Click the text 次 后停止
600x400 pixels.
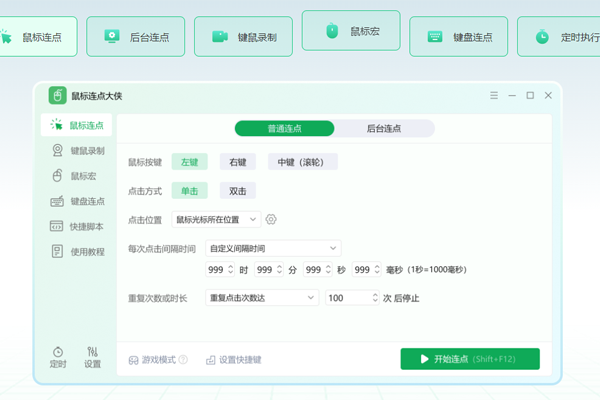[401, 298]
